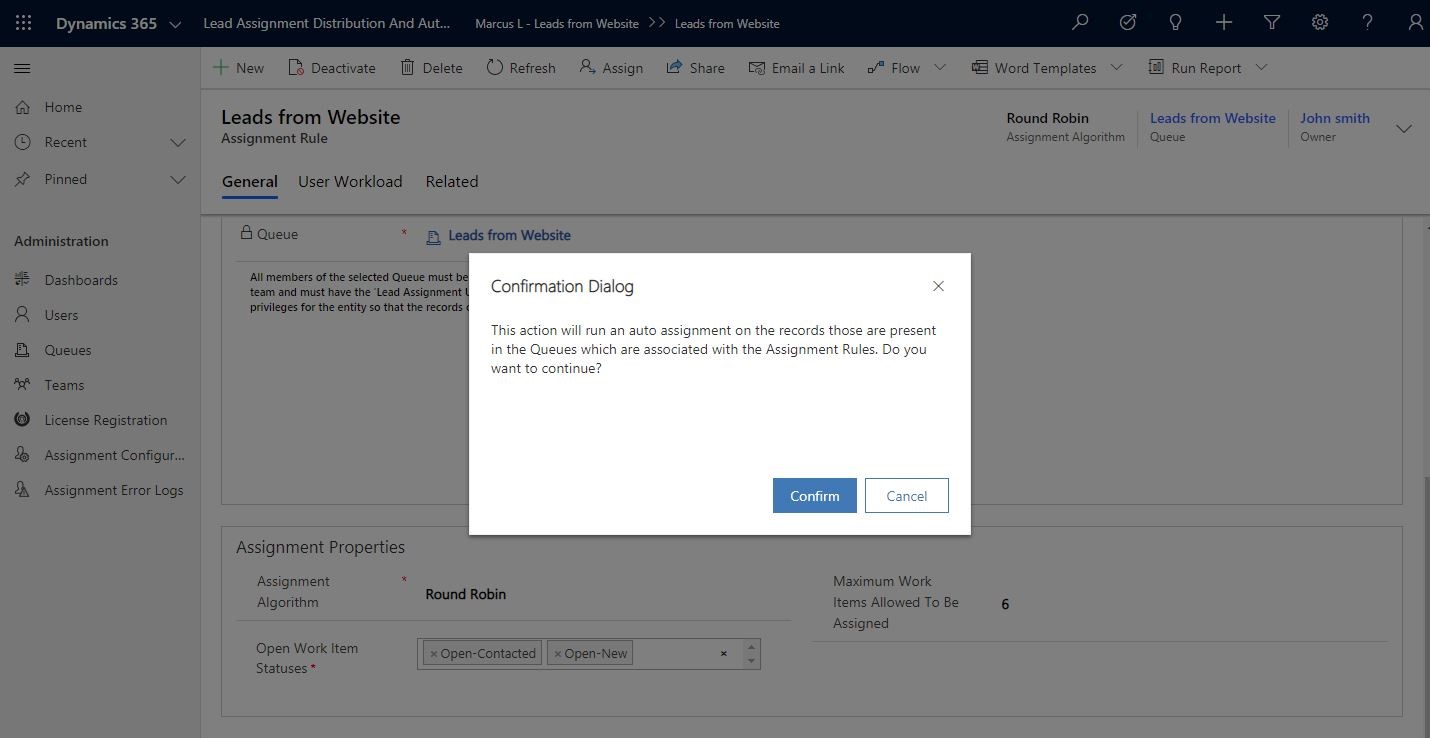This screenshot has width=1430, height=738.
Task: Click the Leads from Website breadcrumb end
Action: coord(727,23)
